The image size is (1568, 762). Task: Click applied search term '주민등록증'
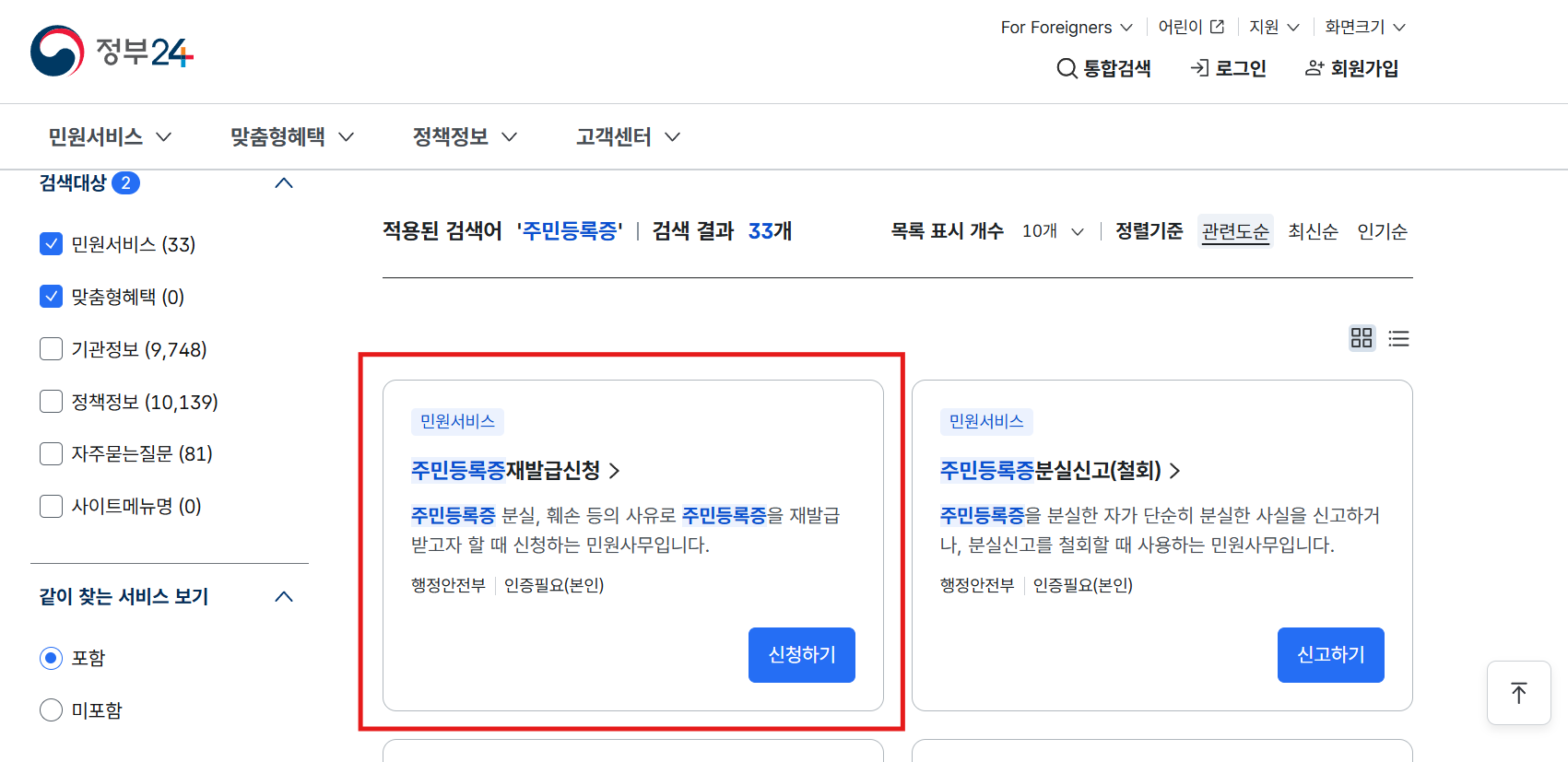coord(570,231)
